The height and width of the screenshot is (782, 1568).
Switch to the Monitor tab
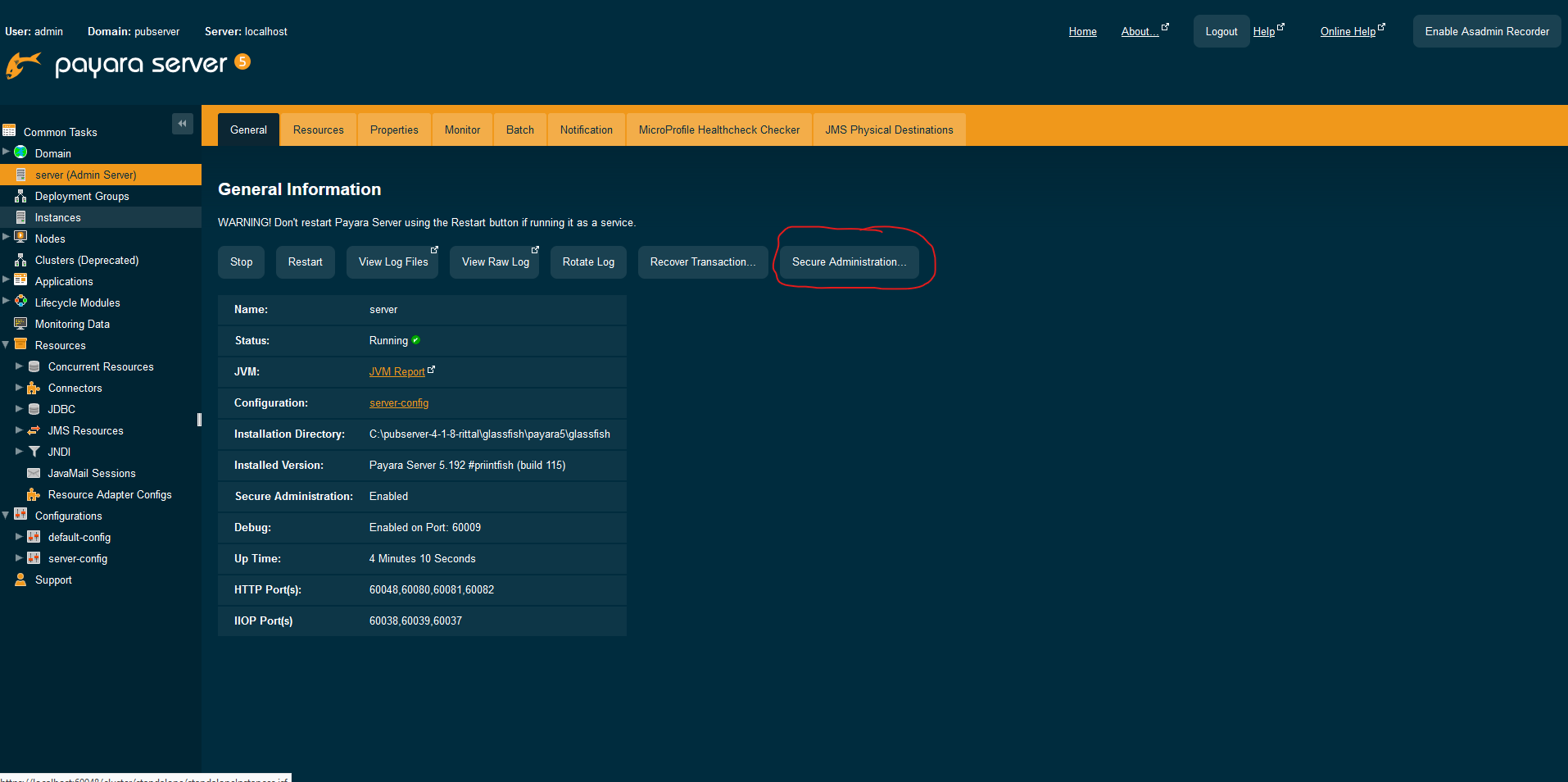[462, 130]
